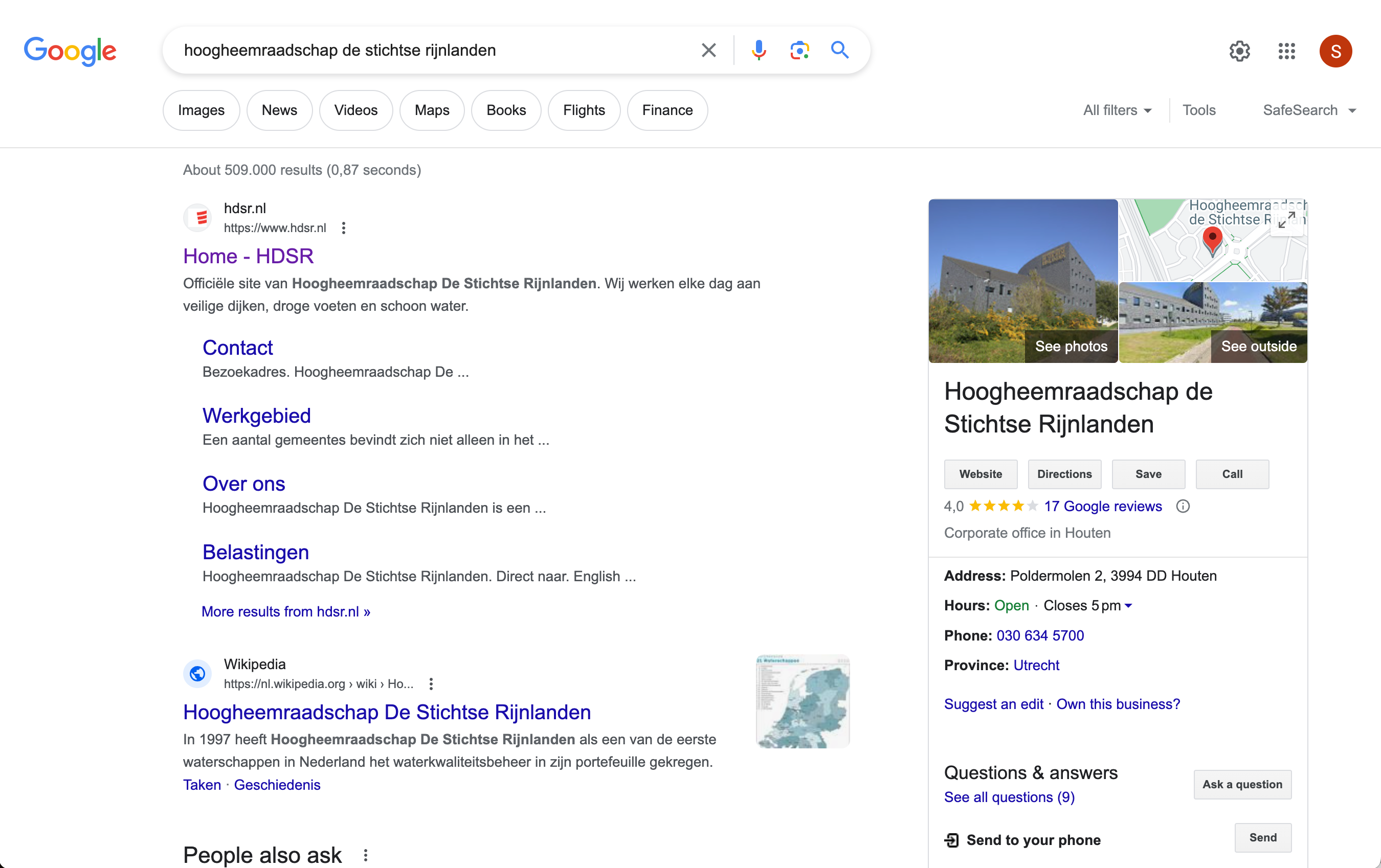
Task: Switch to the Images tab
Action: pos(201,110)
